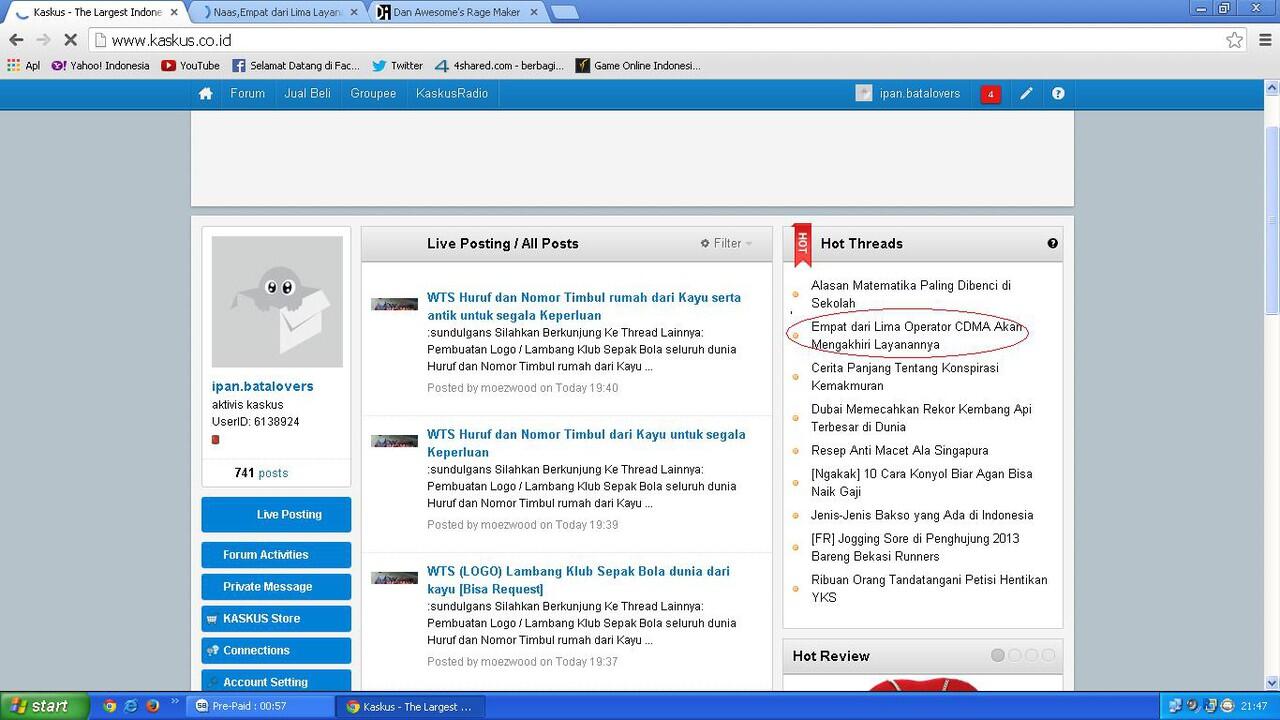Open the Twitter bookmark
Image resolution: width=1280 pixels, height=720 pixels.
point(397,66)
